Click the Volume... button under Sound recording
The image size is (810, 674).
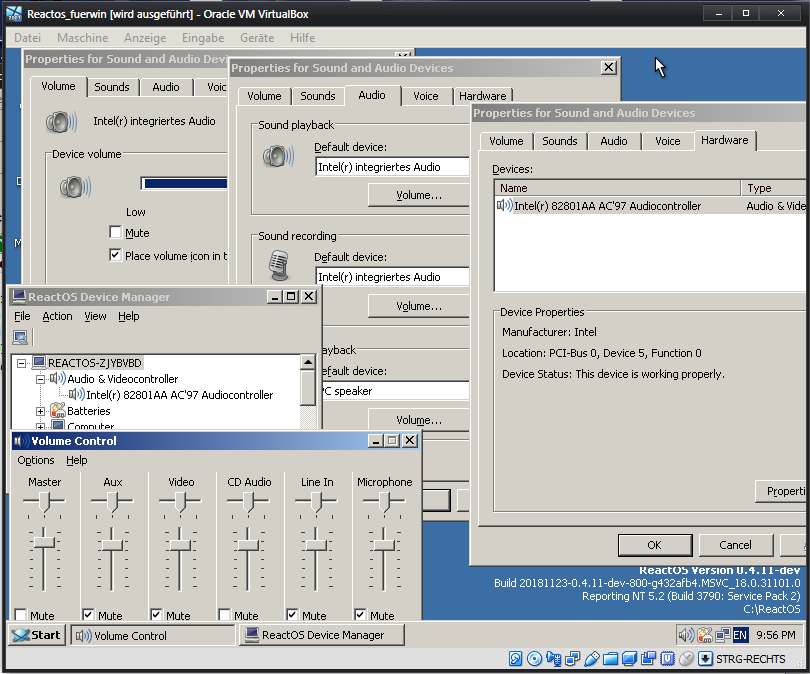tap(418, 306)
